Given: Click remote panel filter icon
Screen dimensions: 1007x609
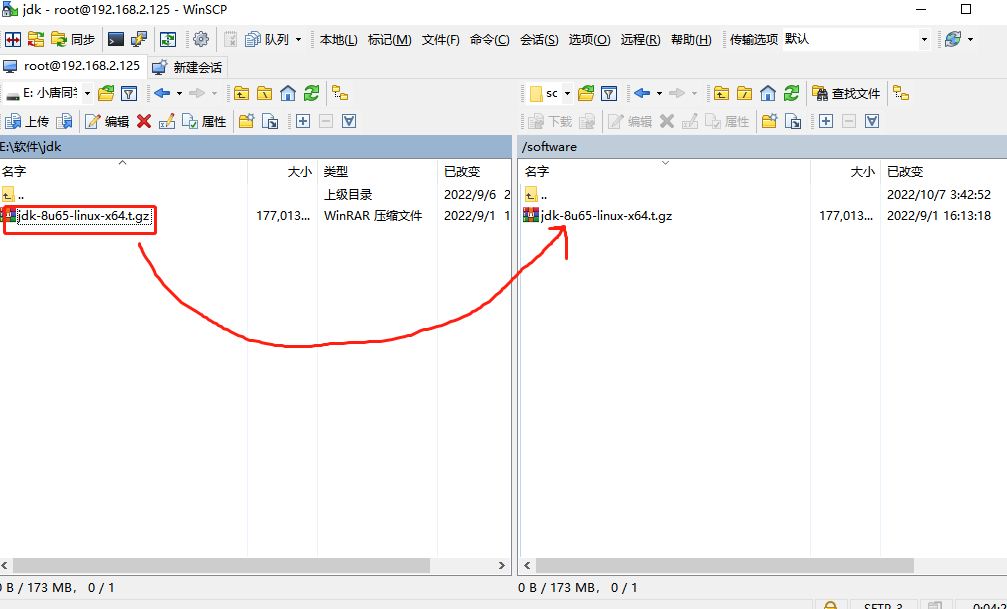Looking at the screenshot, I should point(609,94).
